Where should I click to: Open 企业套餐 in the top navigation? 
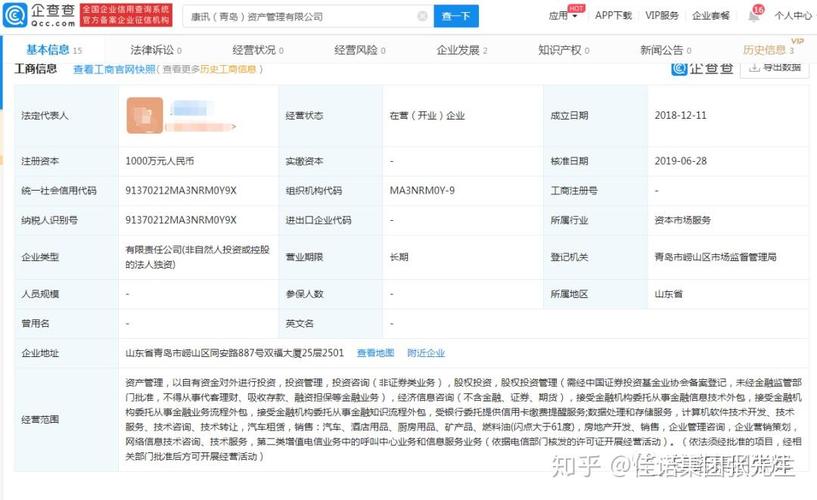coord(711,16)
